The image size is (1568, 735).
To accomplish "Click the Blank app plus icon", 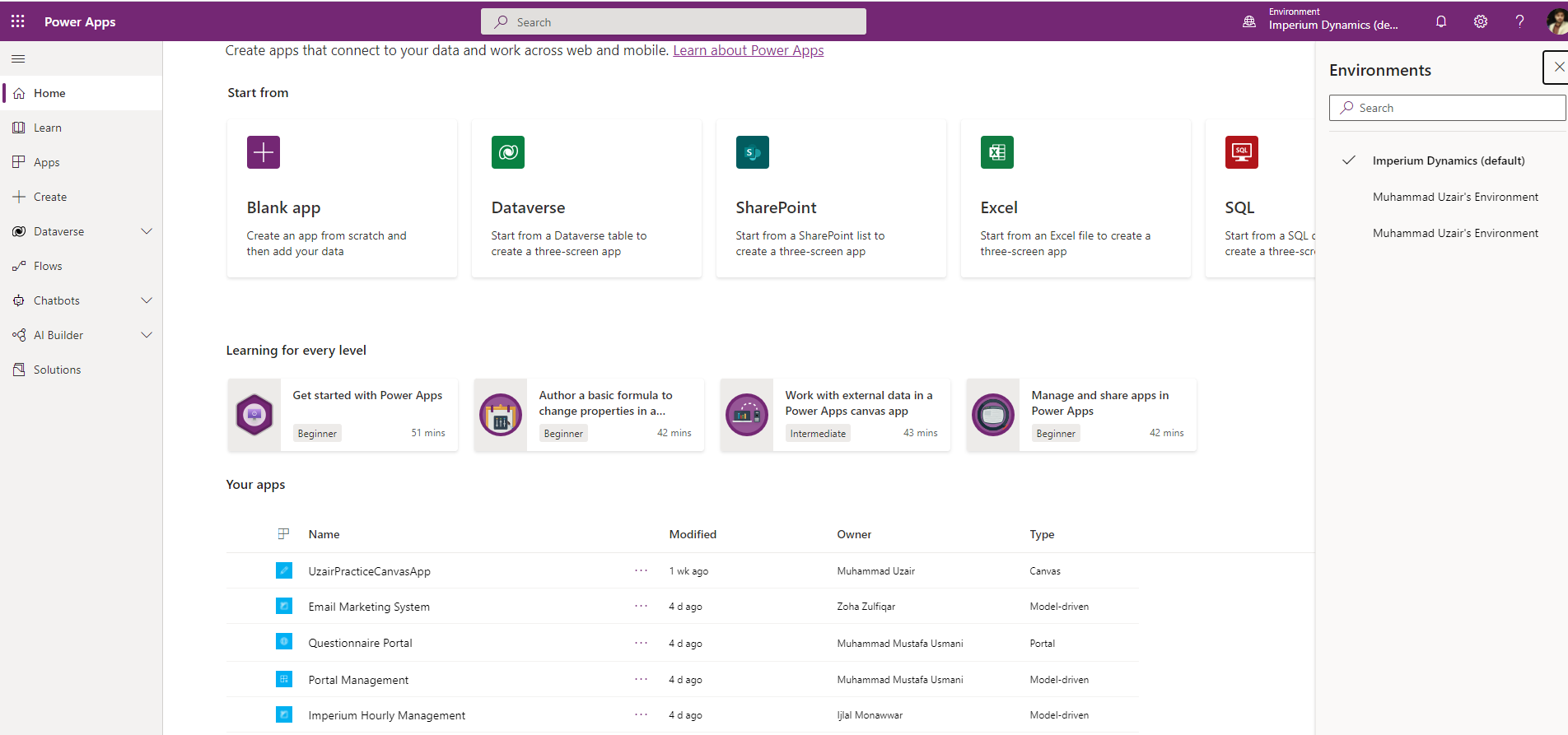I will pyautogui.click(x=264, y=152).
